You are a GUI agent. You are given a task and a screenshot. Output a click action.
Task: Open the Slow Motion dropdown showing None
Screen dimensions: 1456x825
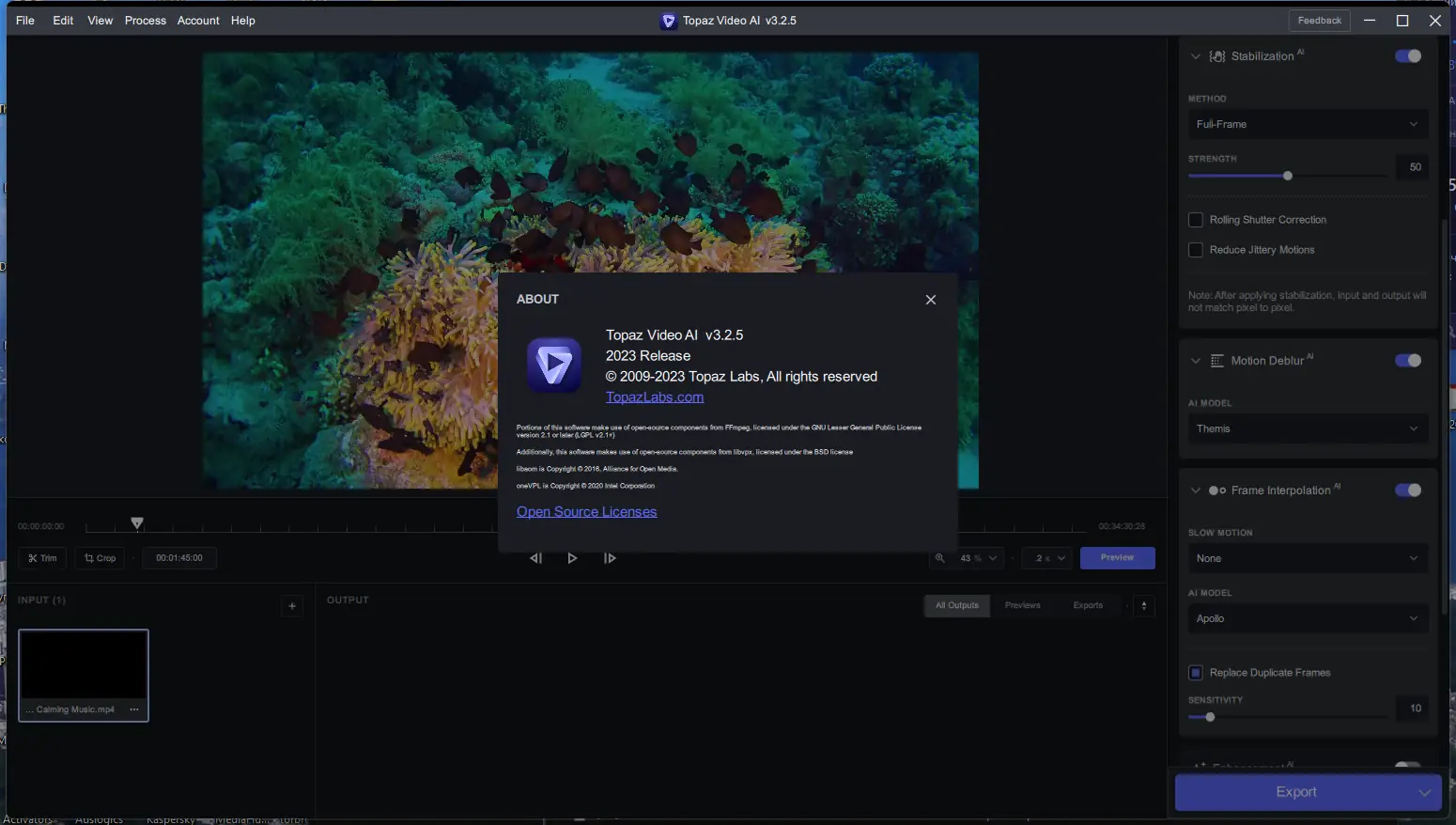pyautogui.click(x=1308, y=558)
